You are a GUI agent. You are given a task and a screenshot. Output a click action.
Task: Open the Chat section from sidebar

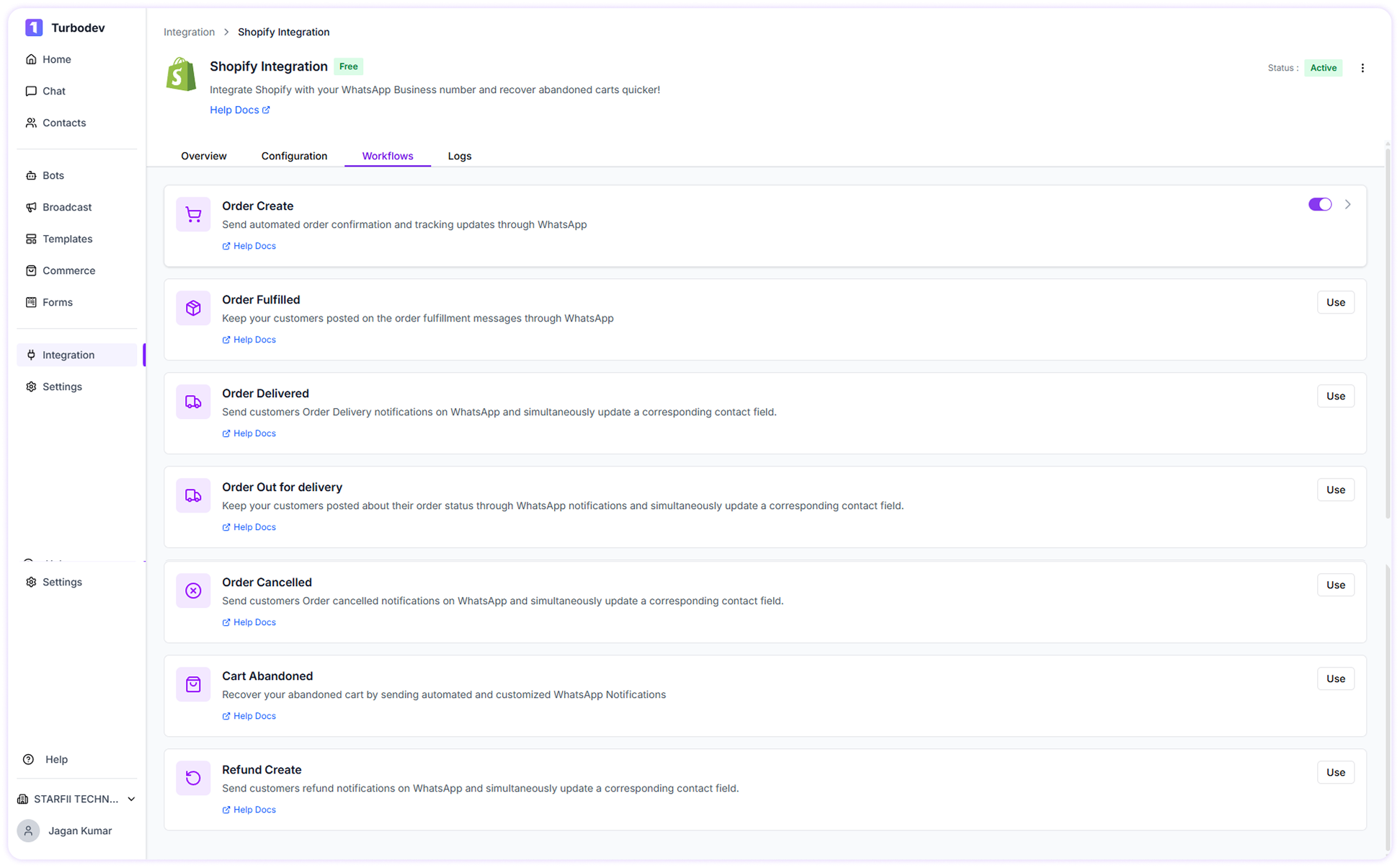pos(54,91)
